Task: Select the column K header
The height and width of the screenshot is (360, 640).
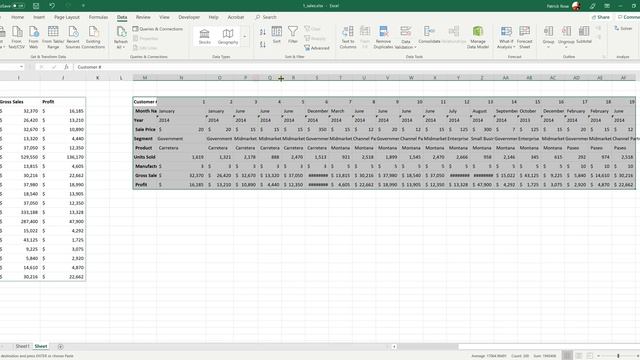Action: coord(98,78)
